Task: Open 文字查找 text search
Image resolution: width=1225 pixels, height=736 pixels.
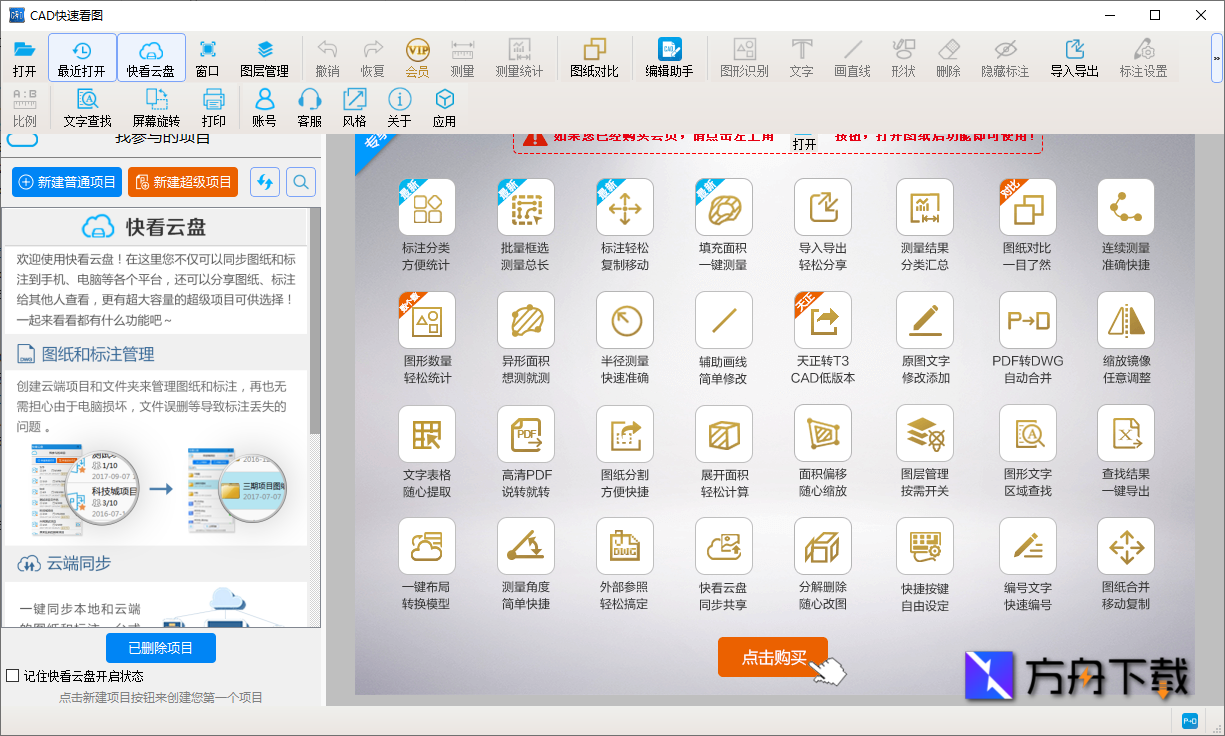Action: tap(85, 107)
